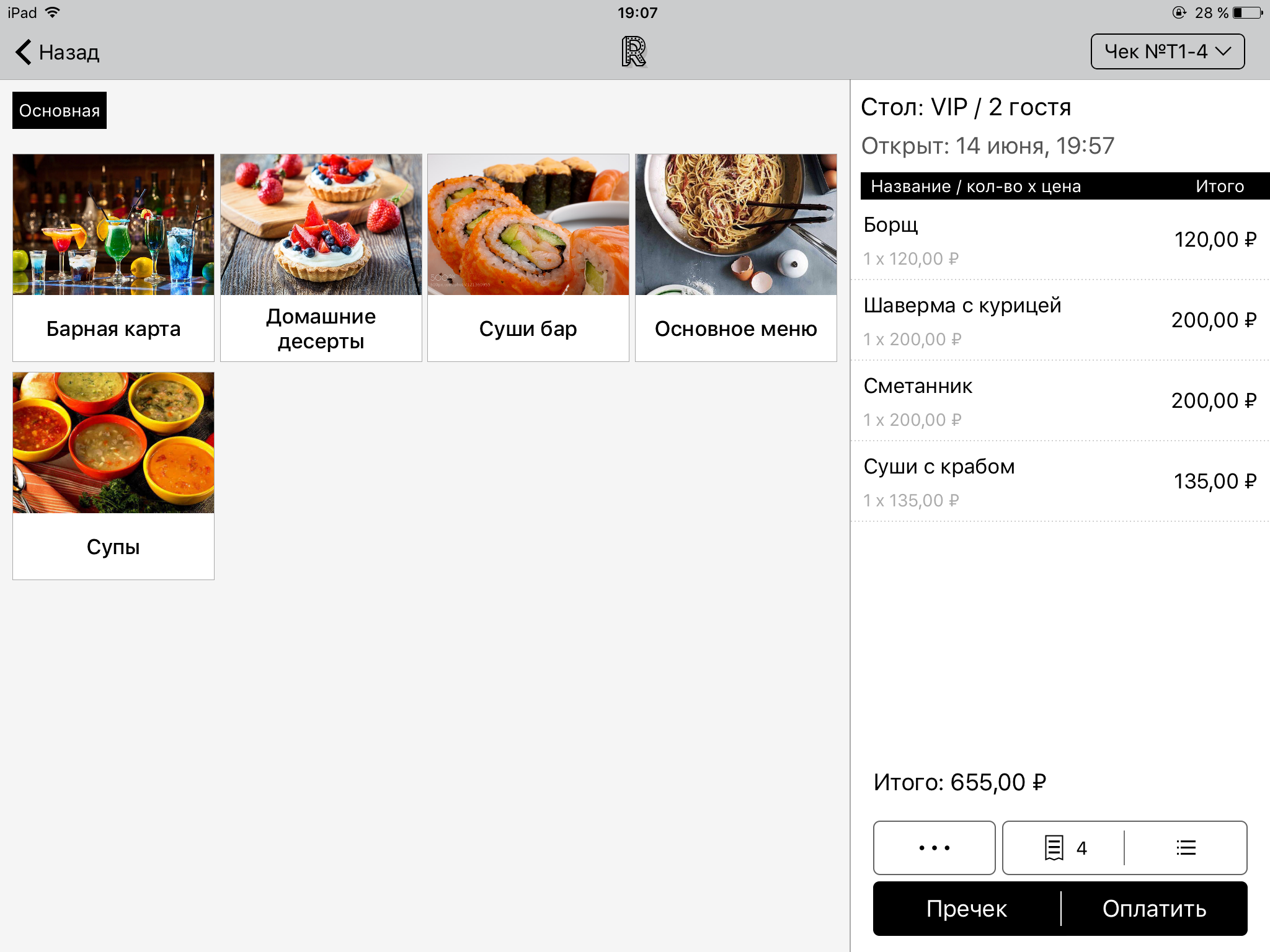Tap the Wi-Fi status icon
Screen dimensions: 1270x952
[x=53, y=12]
